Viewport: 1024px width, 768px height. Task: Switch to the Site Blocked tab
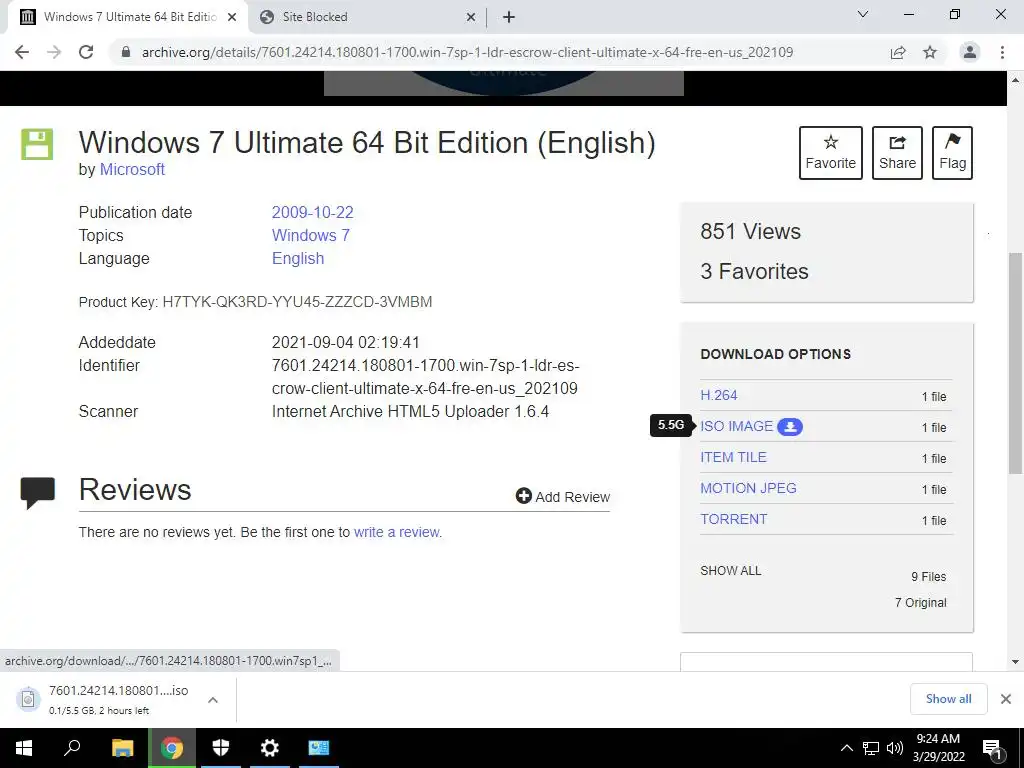pos(366,17)
